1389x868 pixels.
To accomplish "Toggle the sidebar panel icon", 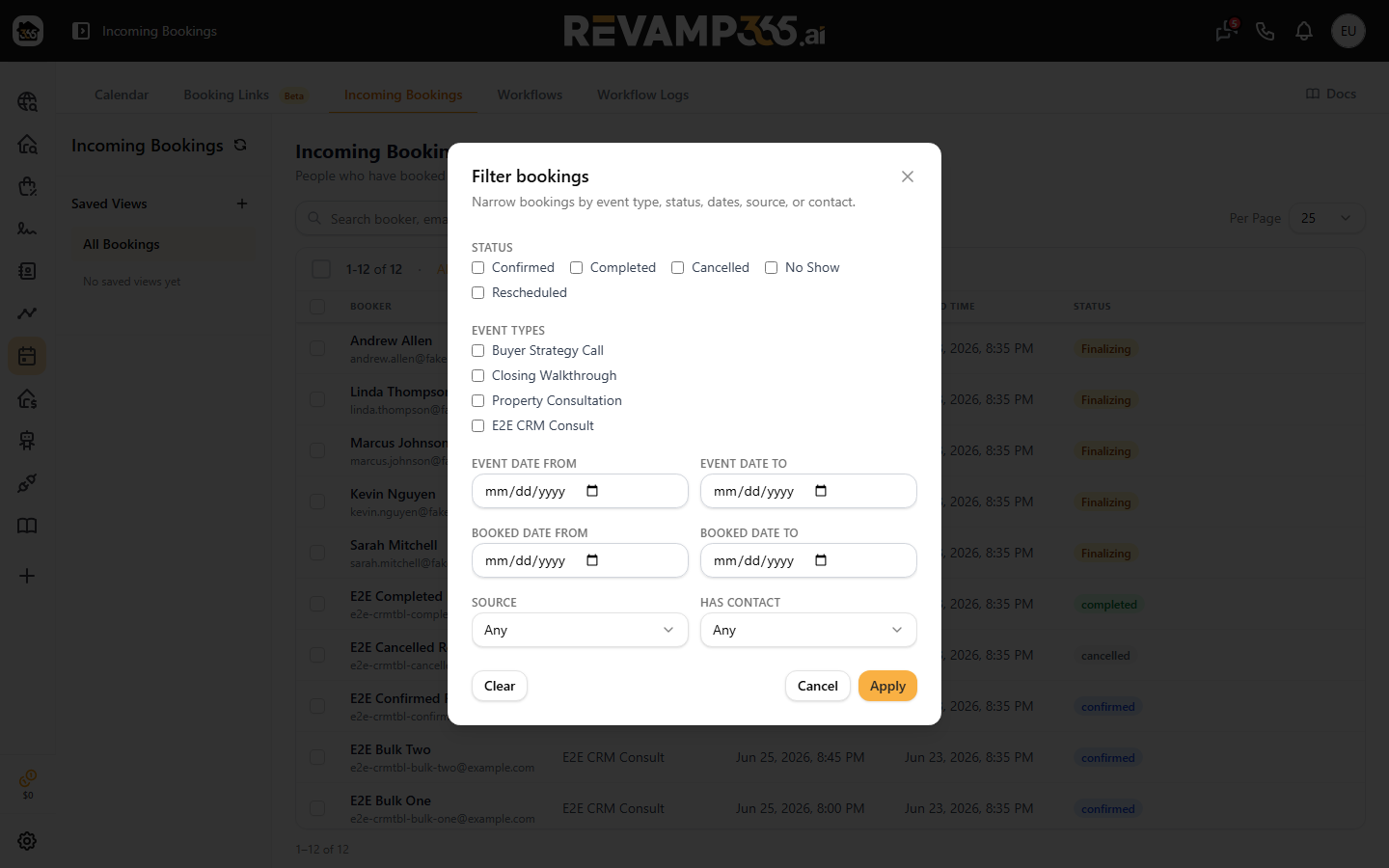I will pos(81,31).
